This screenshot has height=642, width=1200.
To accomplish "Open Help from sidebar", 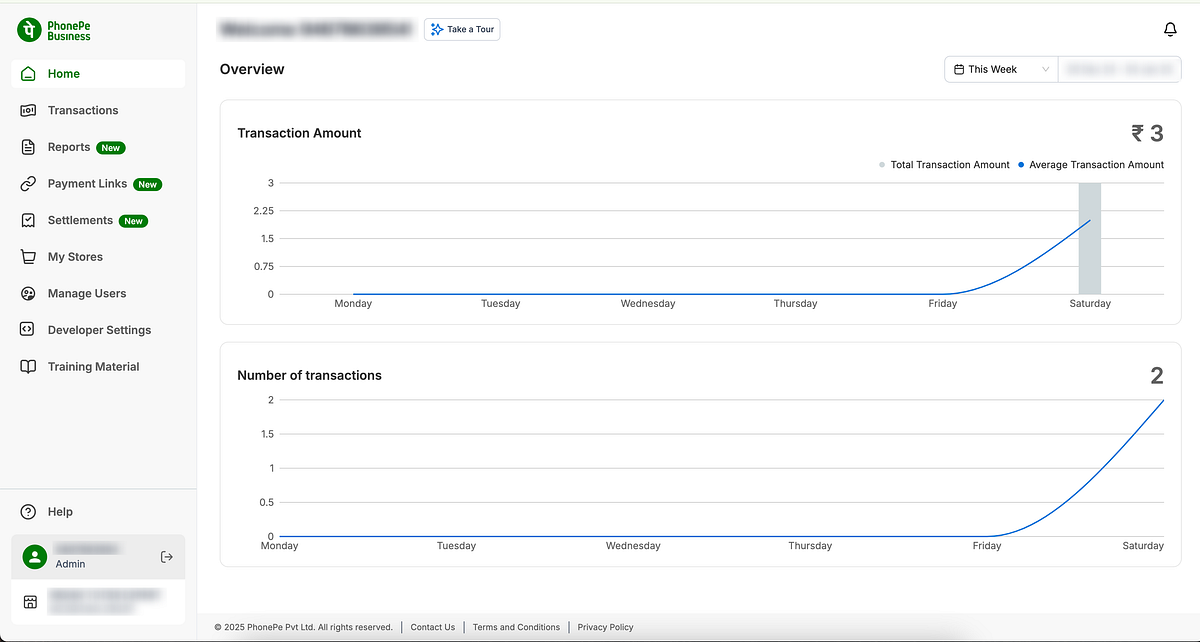I will pyautogui.click(x=98, y=512).
